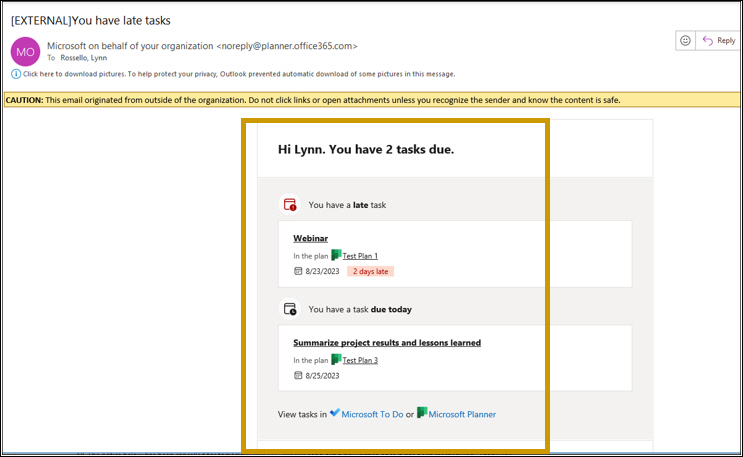Image resolution: width=743 pixels, height=457 pixels.
Task: Click the Planner icon next to Microsoft Planner
Action: (x=422, y=412)
